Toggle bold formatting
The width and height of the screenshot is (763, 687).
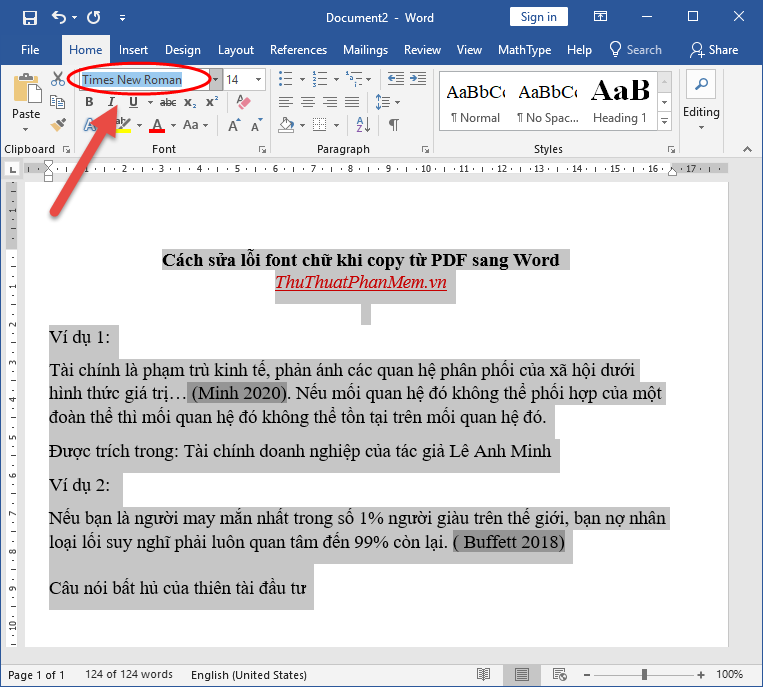click(x=89, y=102)
